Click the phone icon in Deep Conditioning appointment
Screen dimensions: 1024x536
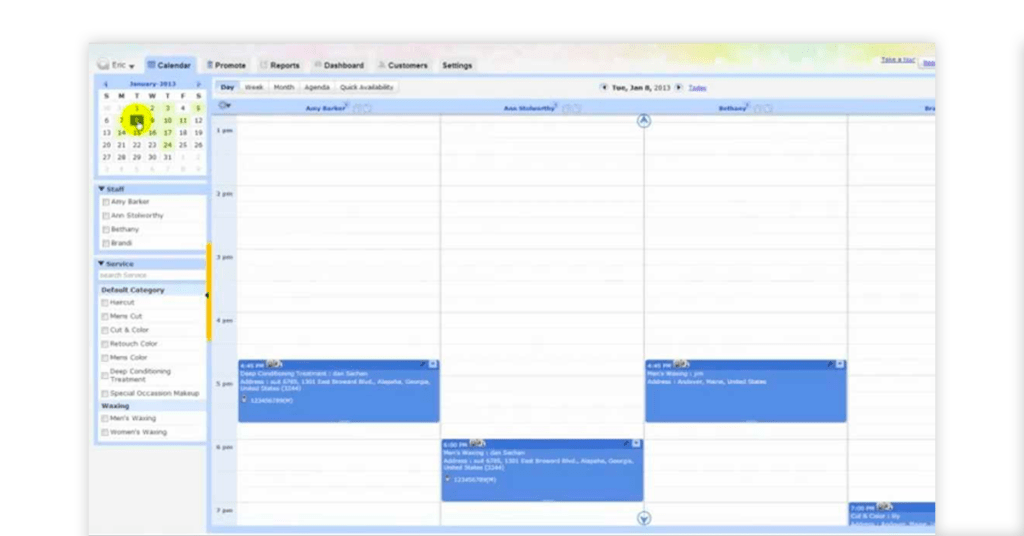(244, 400)
